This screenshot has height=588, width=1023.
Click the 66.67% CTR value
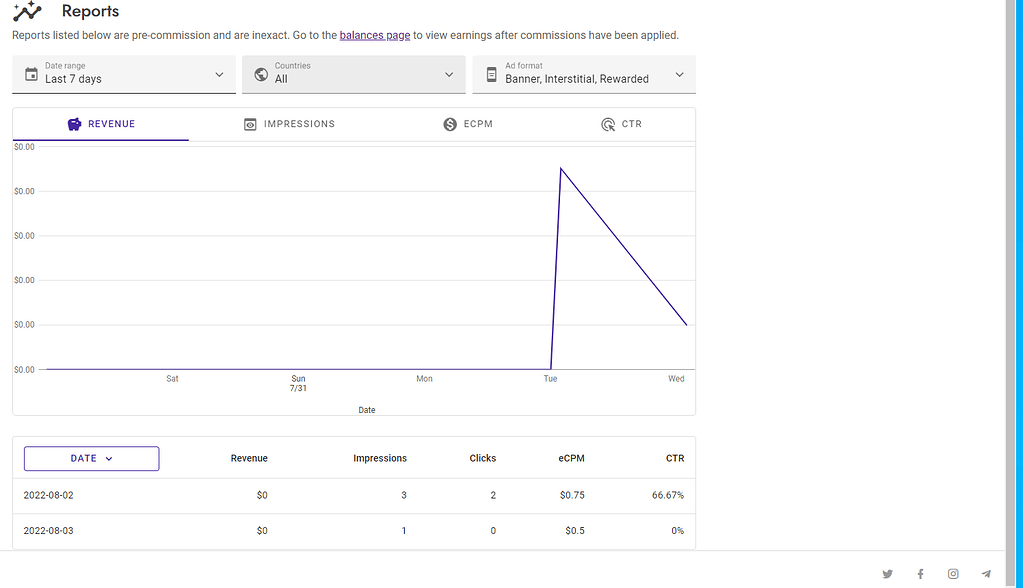tap(668, 495)
